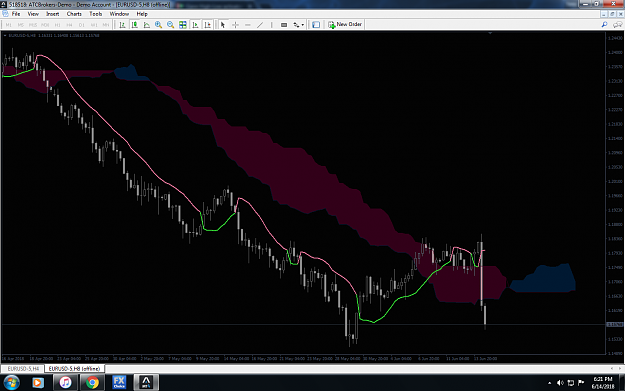Image resolution: width=625 pixels, height=391 pixels.
Task: Switch to bar chart display
Action: click(x=122, y=25)
